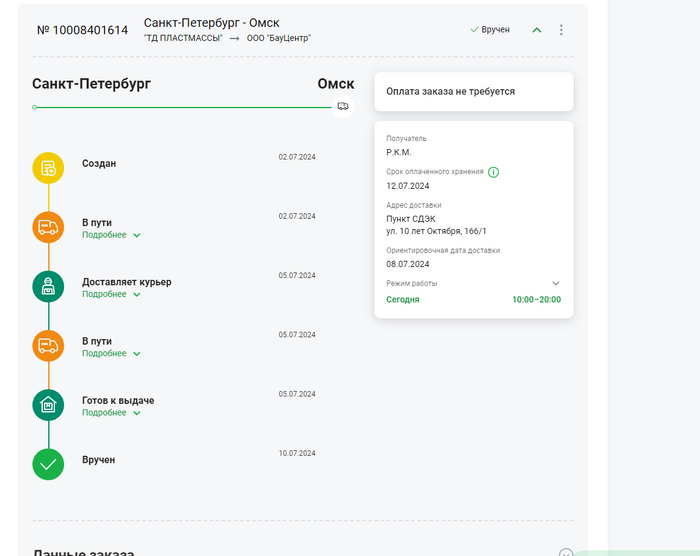The width and height of the screenshot is (700, 556).
Task: Click the orange truck icon below "Доставляет курьер"
Action: click(x=48, y=345)
